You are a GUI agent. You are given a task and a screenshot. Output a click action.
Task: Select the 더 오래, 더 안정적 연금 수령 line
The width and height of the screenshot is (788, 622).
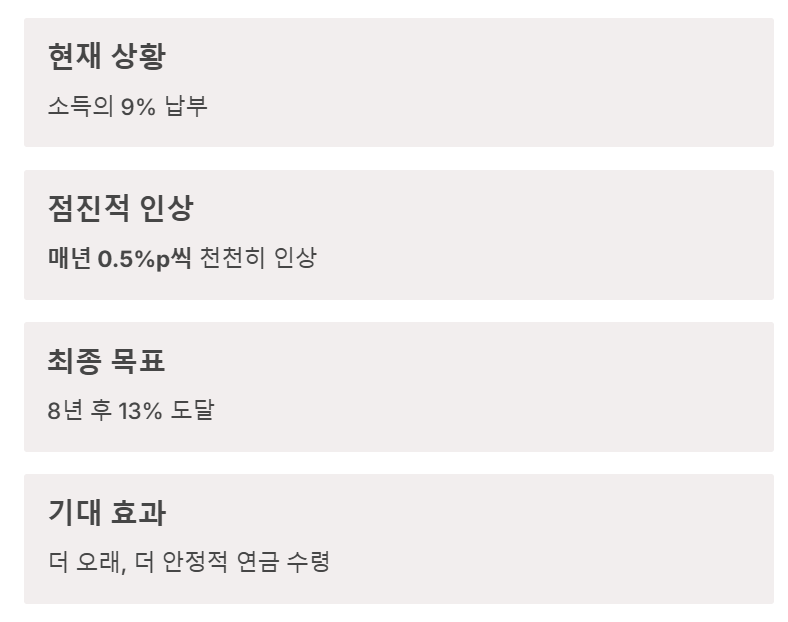pyautogui.click(x=189, y=562)
